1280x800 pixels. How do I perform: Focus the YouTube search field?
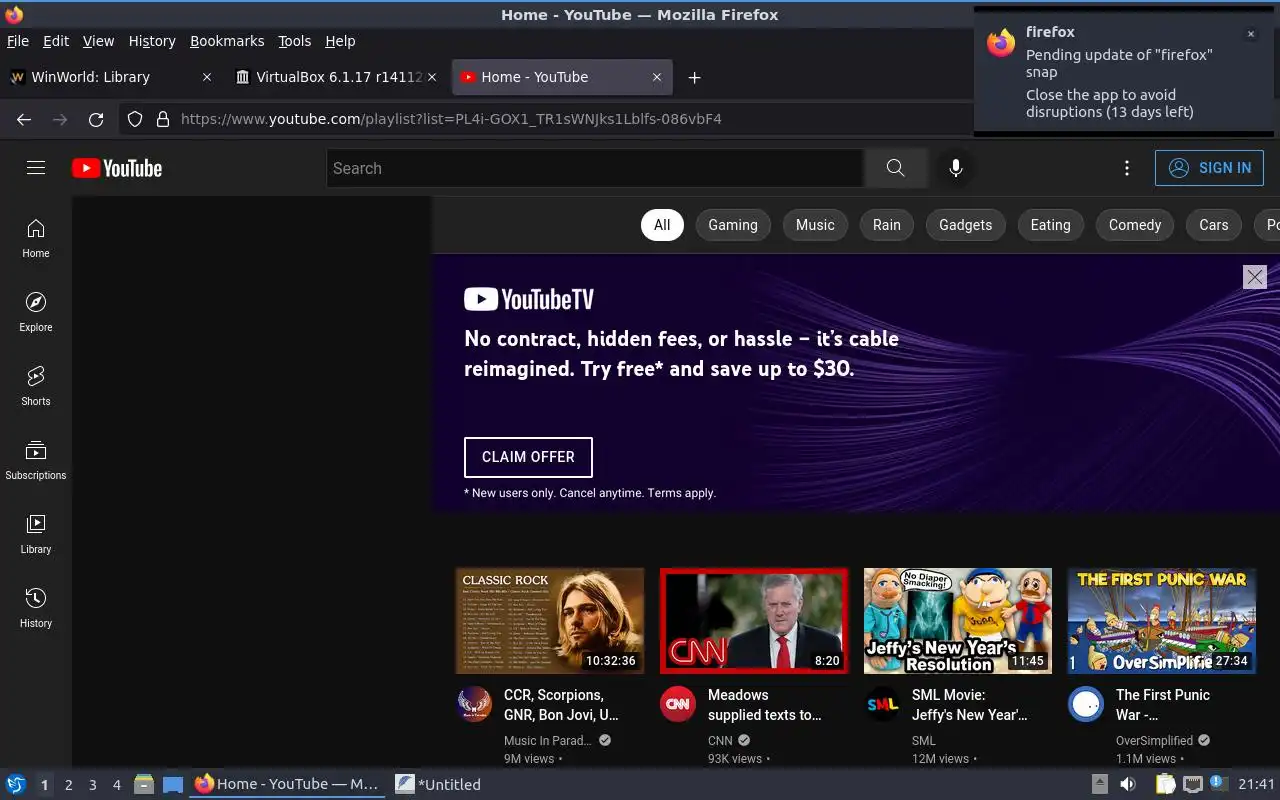594,168
